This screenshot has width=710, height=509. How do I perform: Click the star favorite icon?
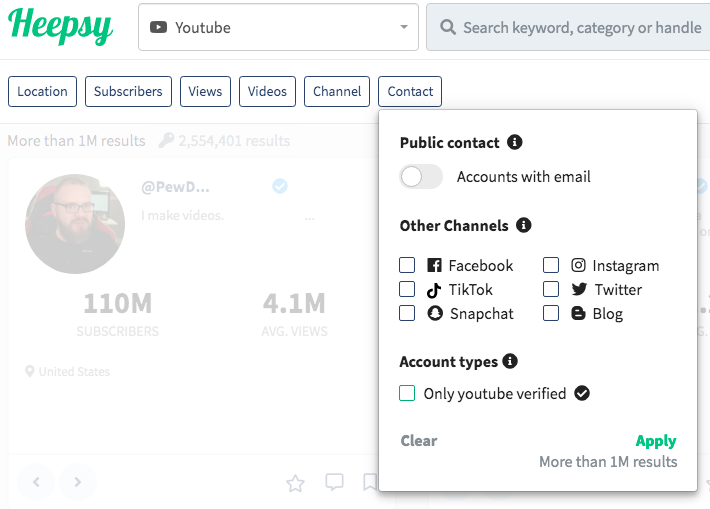[295, 483]
